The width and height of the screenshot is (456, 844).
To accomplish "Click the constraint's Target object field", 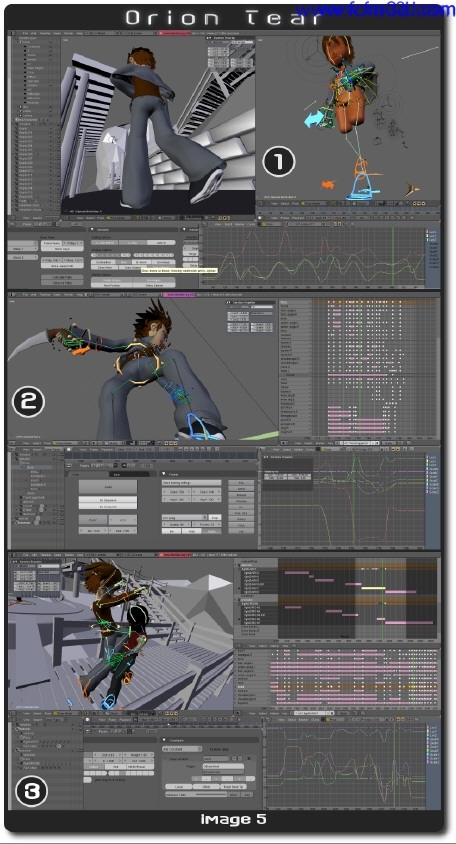I will point(223,766).
